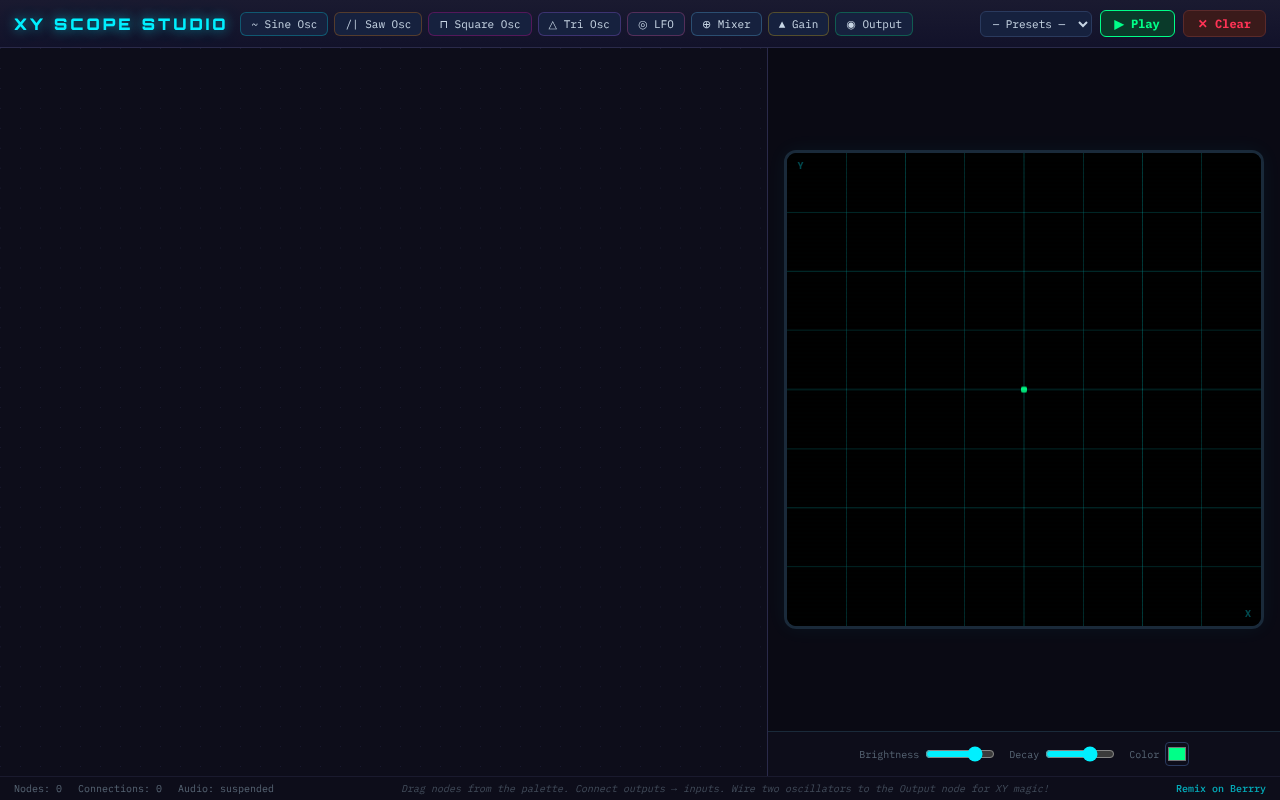Click the X axis label on scope

point(1248,614)
